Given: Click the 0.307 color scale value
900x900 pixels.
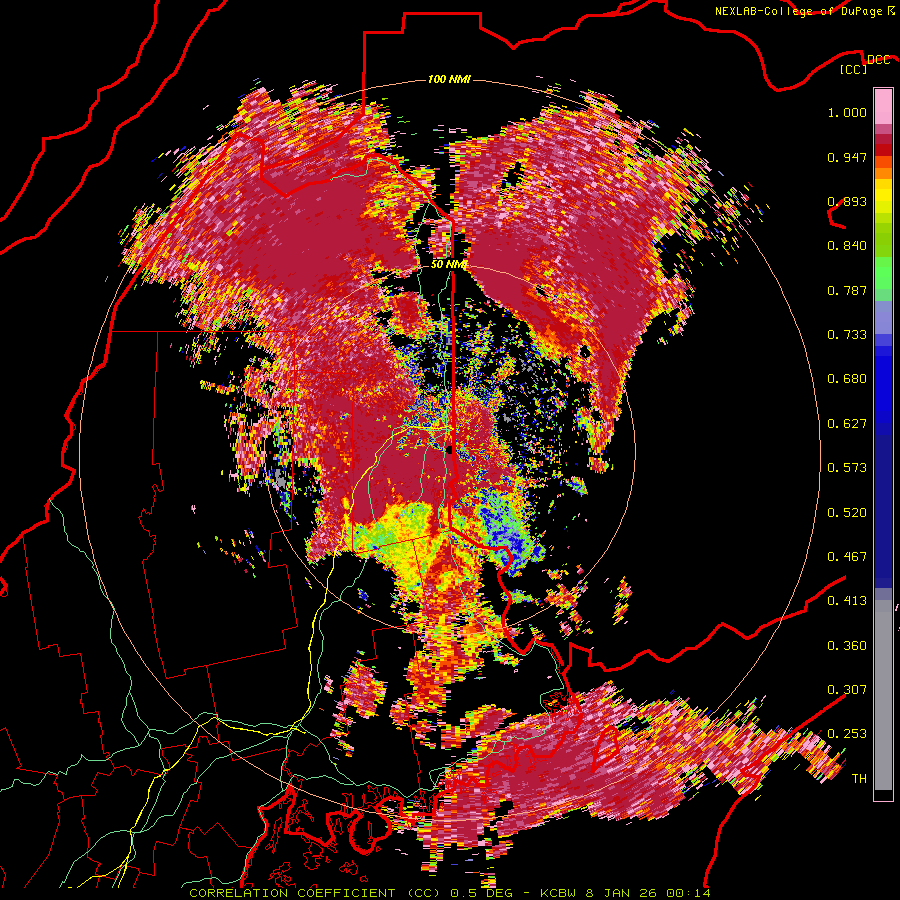Looking at the screenshot, I should tap(847, 689).
